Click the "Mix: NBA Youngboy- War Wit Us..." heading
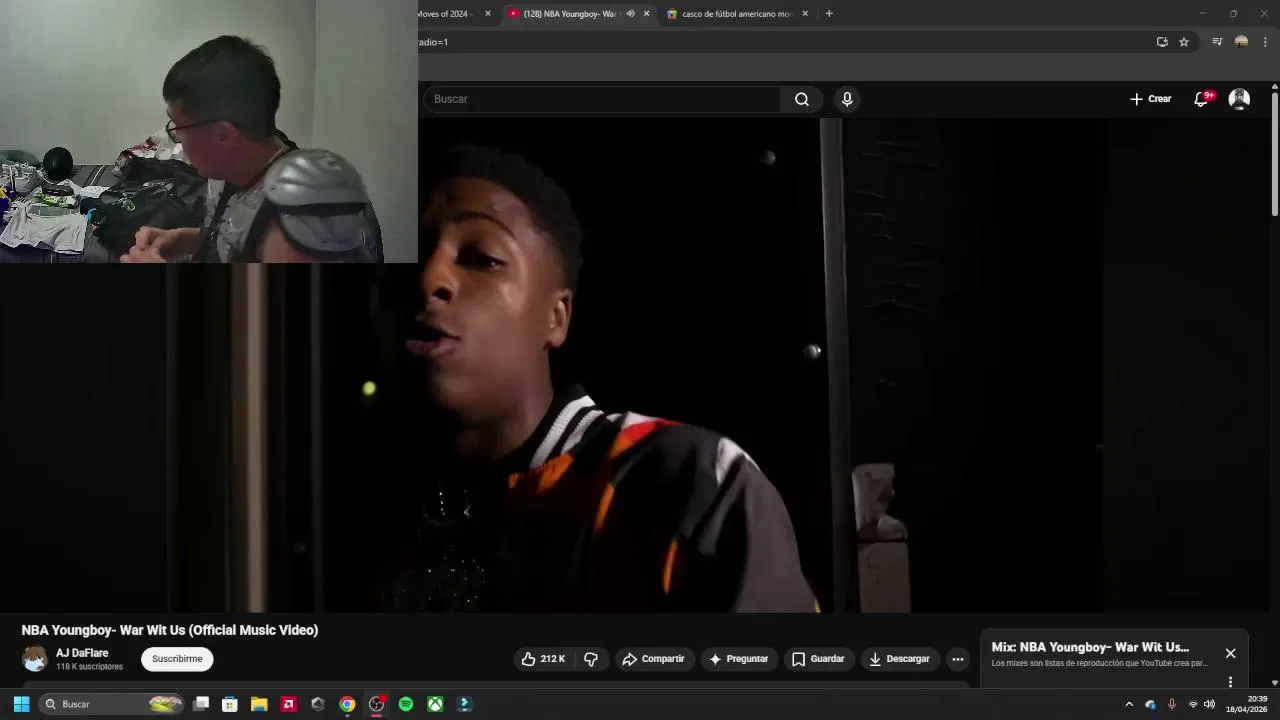The height and width of the screenshot is (720, 1280). click(1090, 647)
